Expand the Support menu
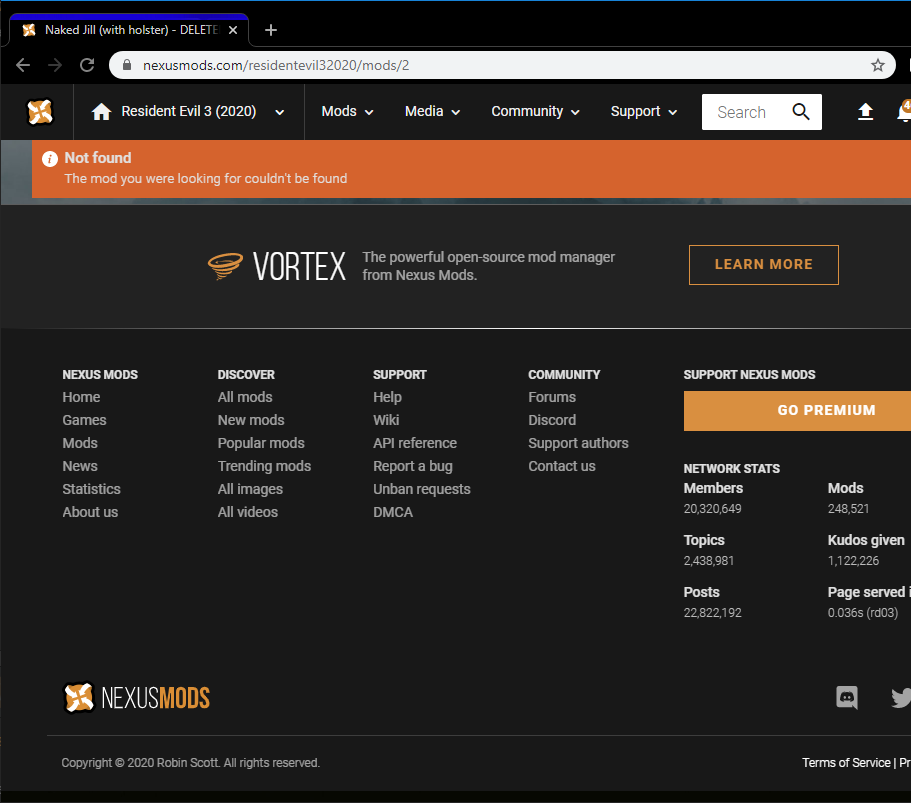 coord(644,112)
